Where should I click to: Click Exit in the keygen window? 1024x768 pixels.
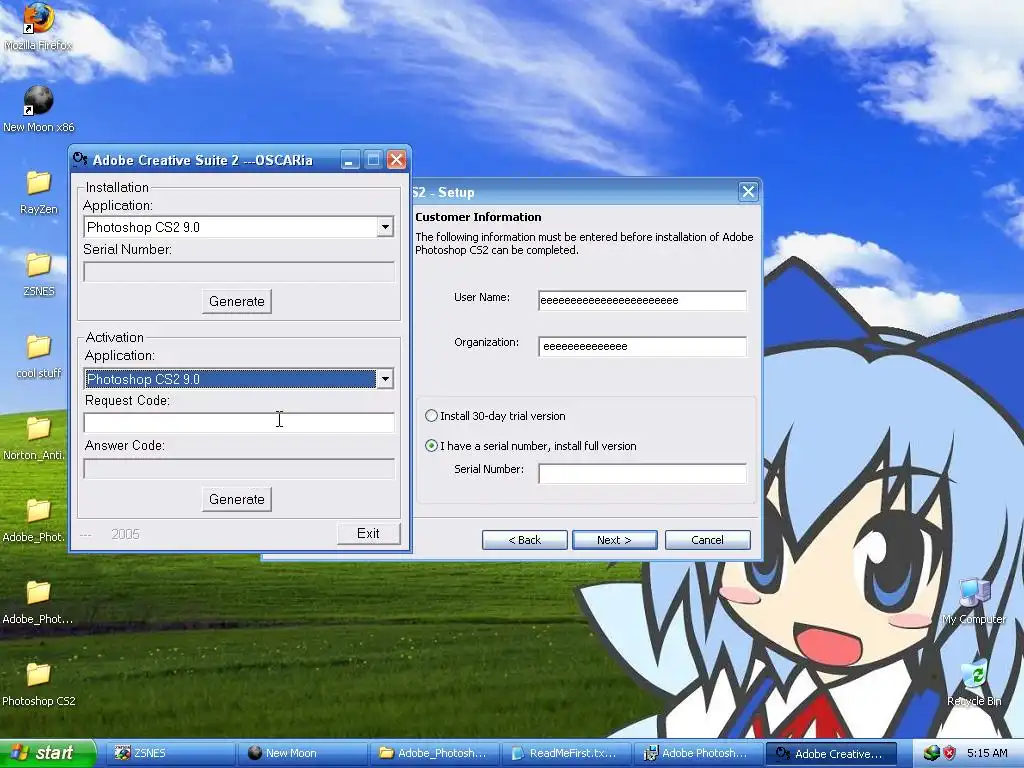coord(368,534)
